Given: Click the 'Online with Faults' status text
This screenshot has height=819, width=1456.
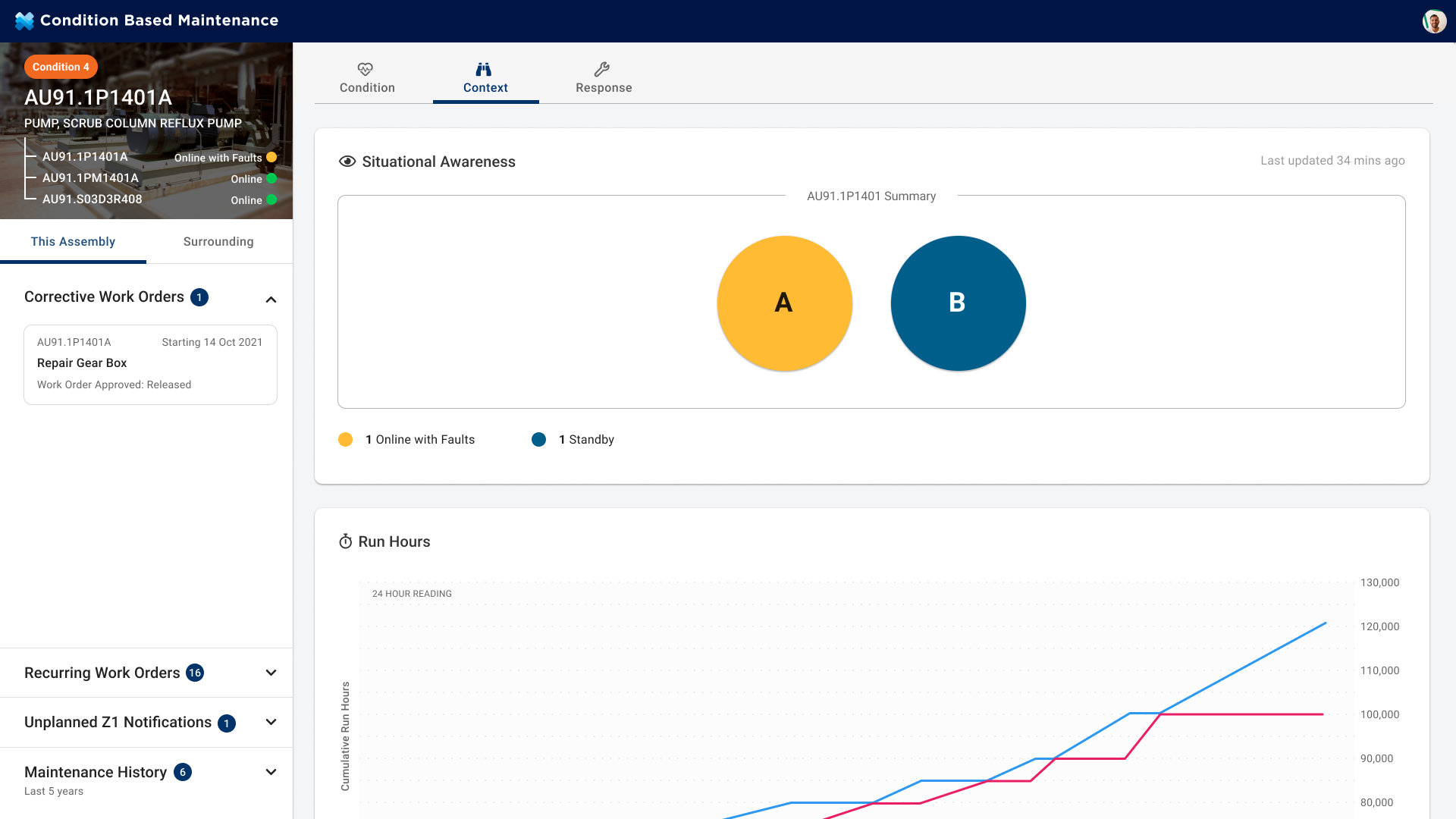Looking at the screenshot, I should coord(218,158).
